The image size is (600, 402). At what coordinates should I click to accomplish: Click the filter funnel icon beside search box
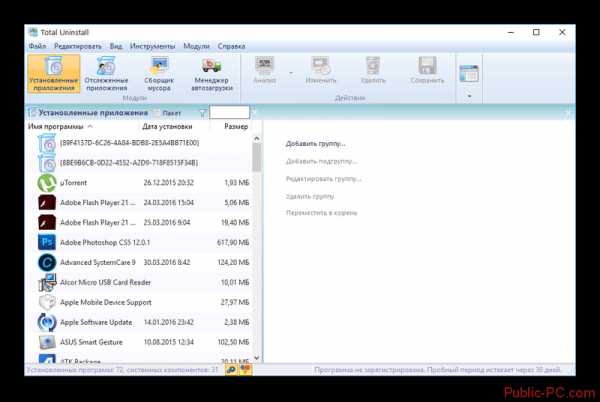coord(203,113)
